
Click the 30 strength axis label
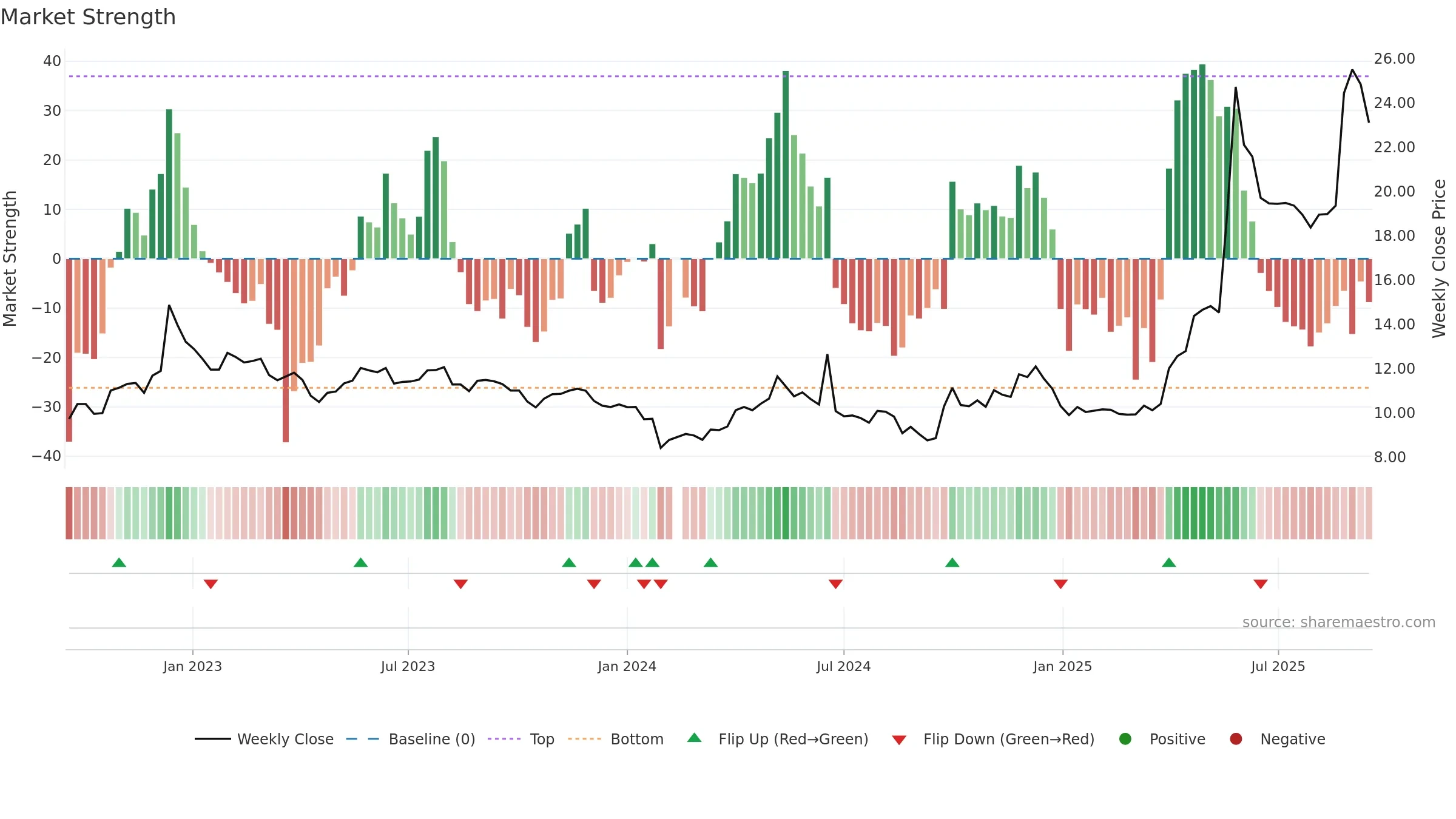click(52, 111)
